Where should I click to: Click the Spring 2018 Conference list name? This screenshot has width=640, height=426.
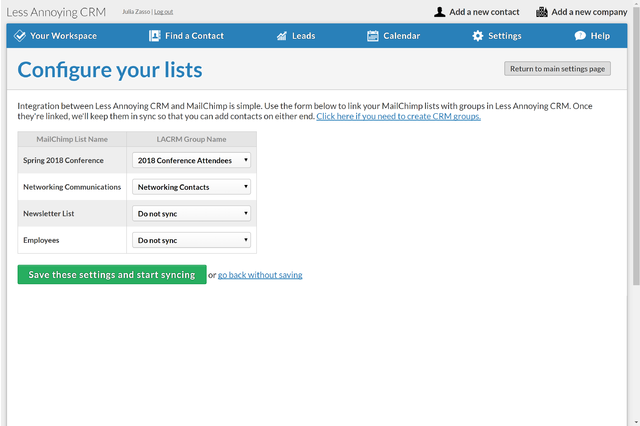tap(63, 160)
